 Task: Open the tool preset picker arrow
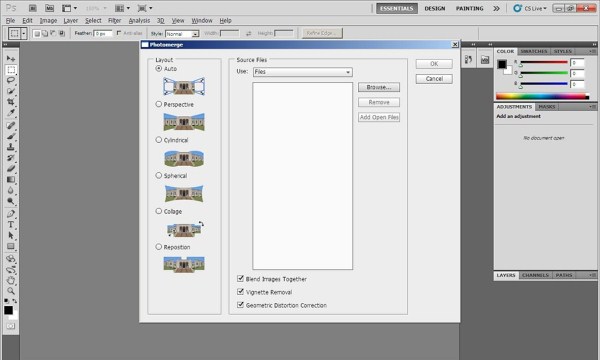(24, 34)
